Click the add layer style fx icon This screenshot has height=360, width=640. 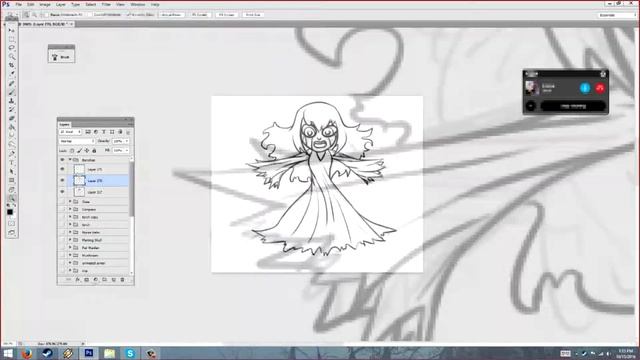point(78,280)
